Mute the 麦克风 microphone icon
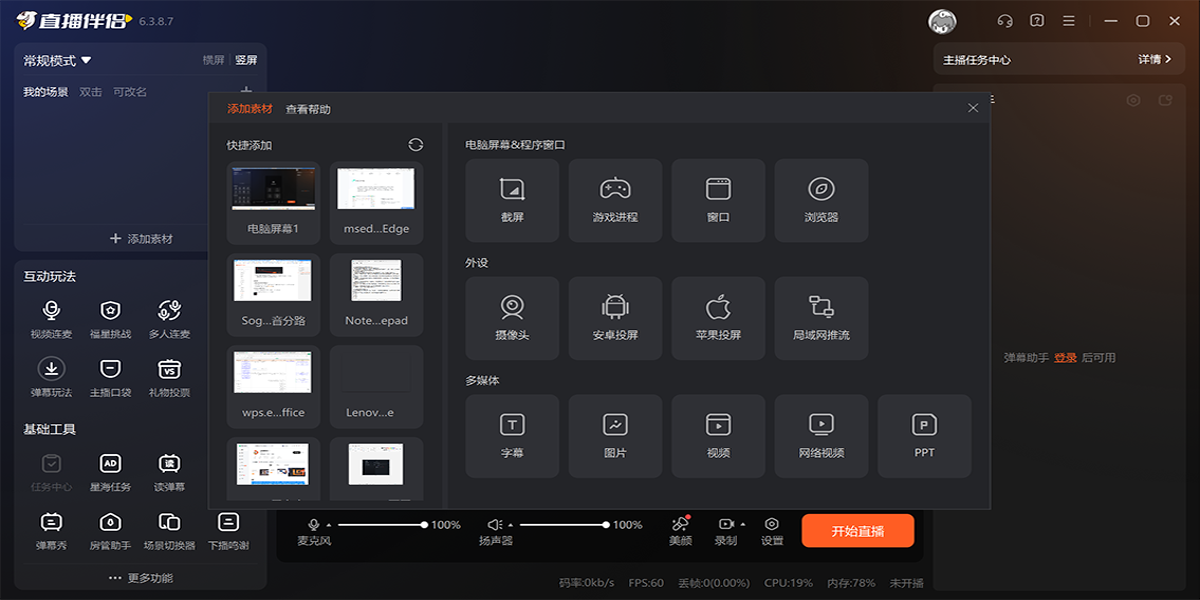This screenshot has height=600, width=1200. 314,525
